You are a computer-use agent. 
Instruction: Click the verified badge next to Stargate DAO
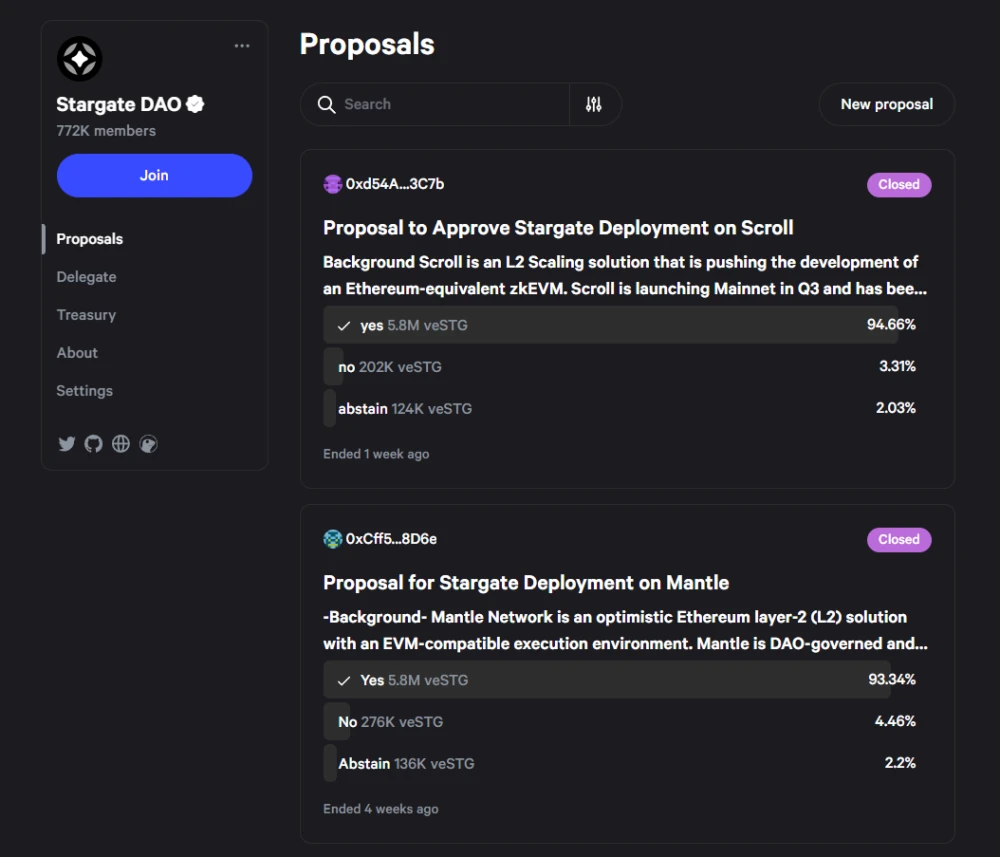[195, 104]
